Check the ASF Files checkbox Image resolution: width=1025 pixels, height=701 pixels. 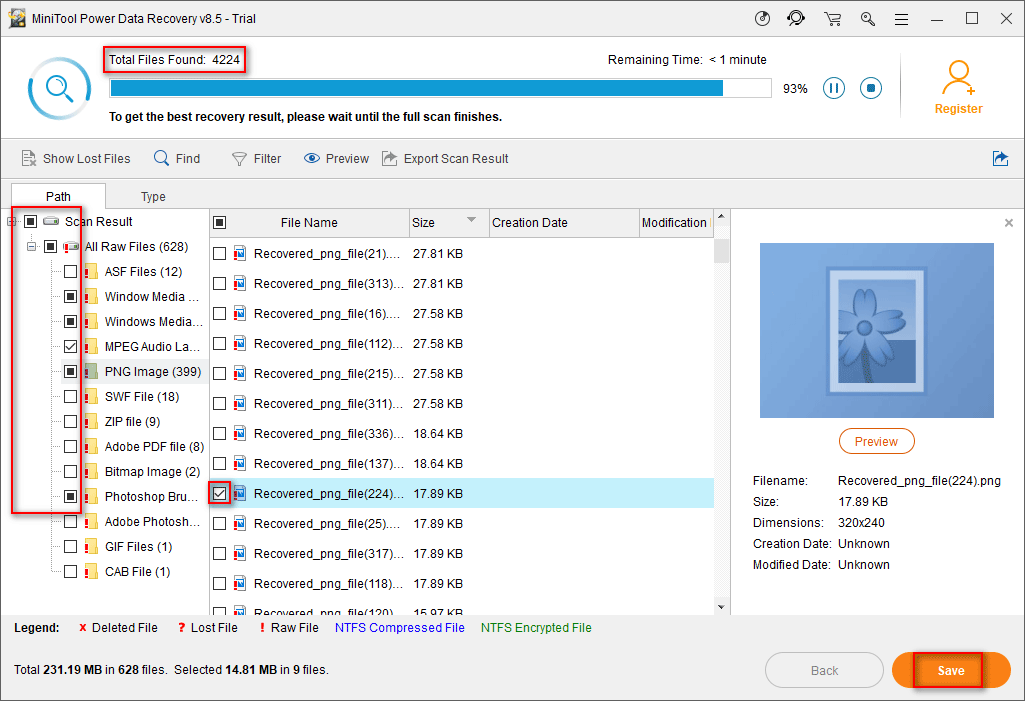pyautogui.click(x=71, y=271)
